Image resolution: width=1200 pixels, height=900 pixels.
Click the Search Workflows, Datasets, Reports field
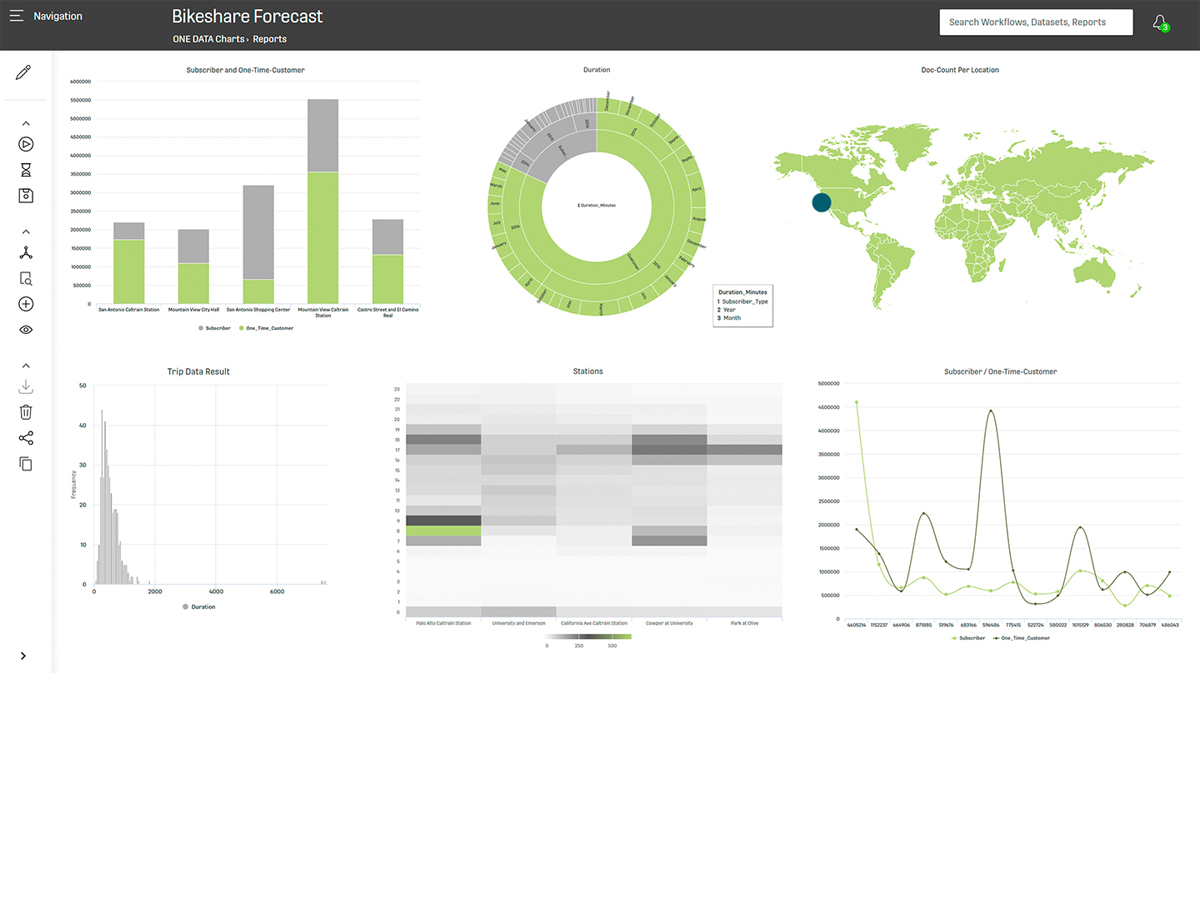[x=1035, y=22]
